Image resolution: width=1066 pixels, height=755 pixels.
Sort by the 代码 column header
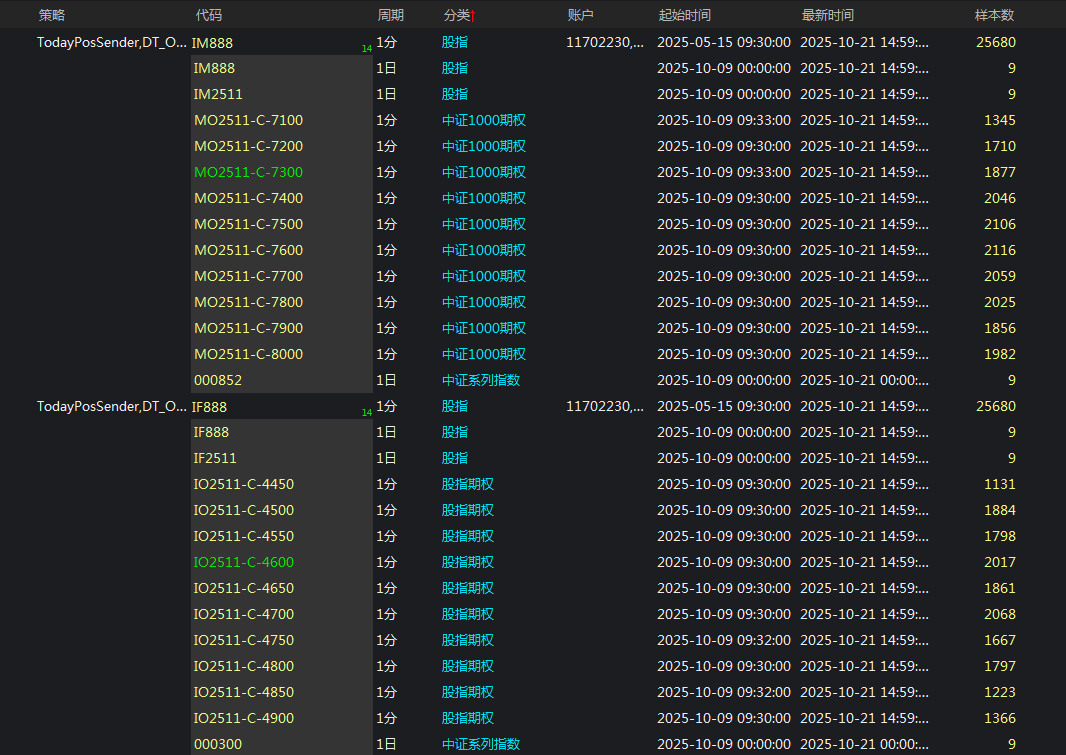(209, 15)
